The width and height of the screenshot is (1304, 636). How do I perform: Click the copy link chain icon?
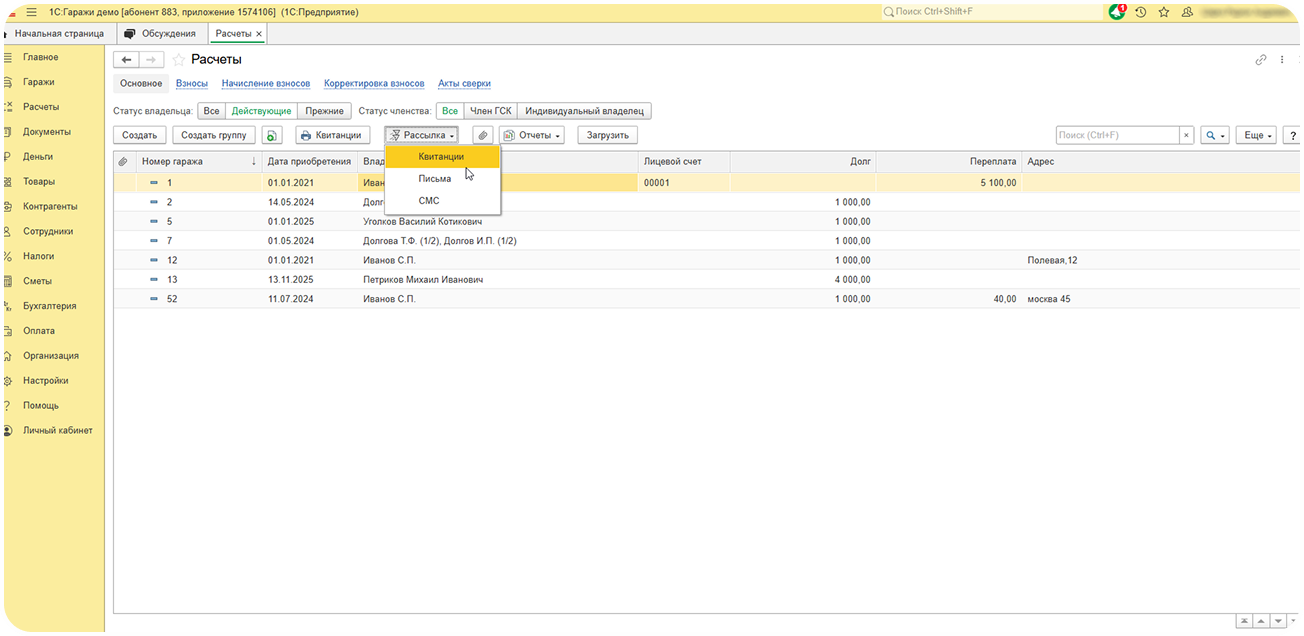(x=1261, y=60)
